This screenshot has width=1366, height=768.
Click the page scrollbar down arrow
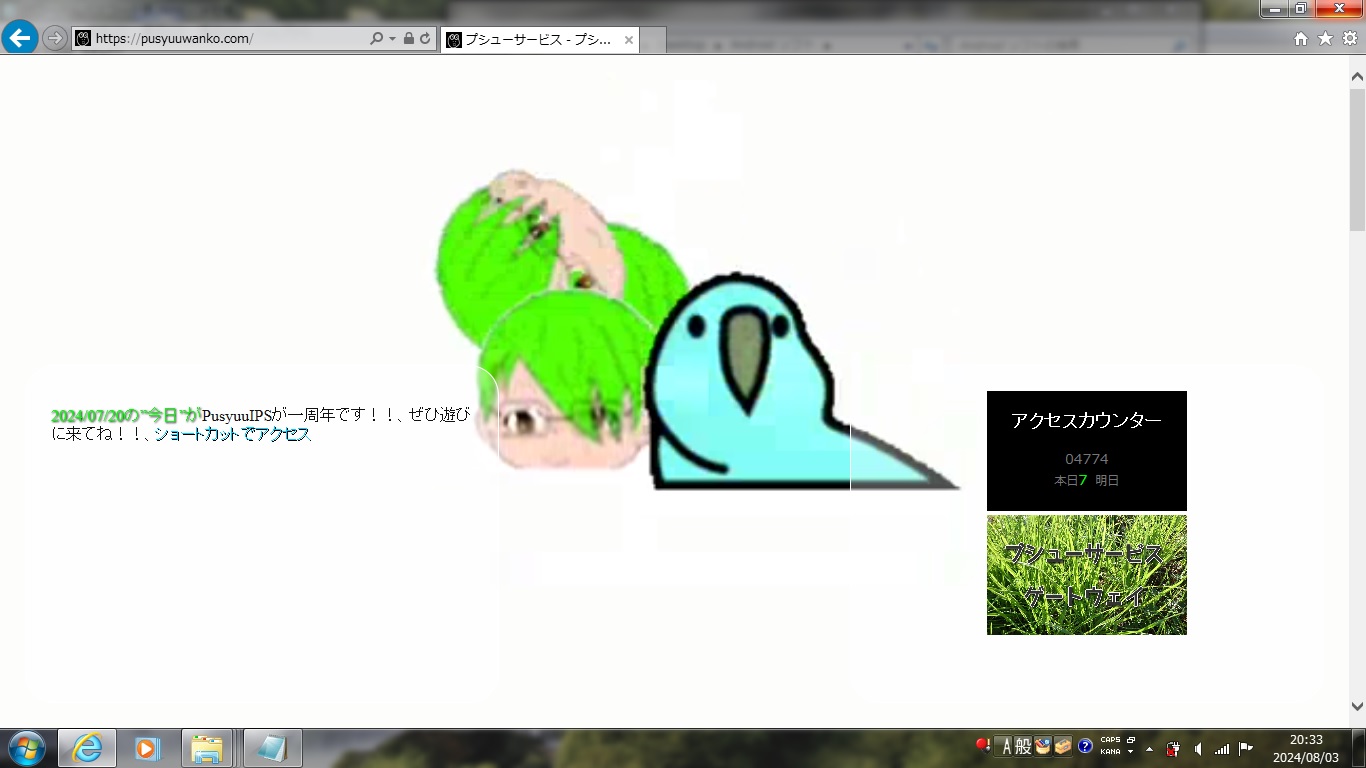coord(1357,707)
